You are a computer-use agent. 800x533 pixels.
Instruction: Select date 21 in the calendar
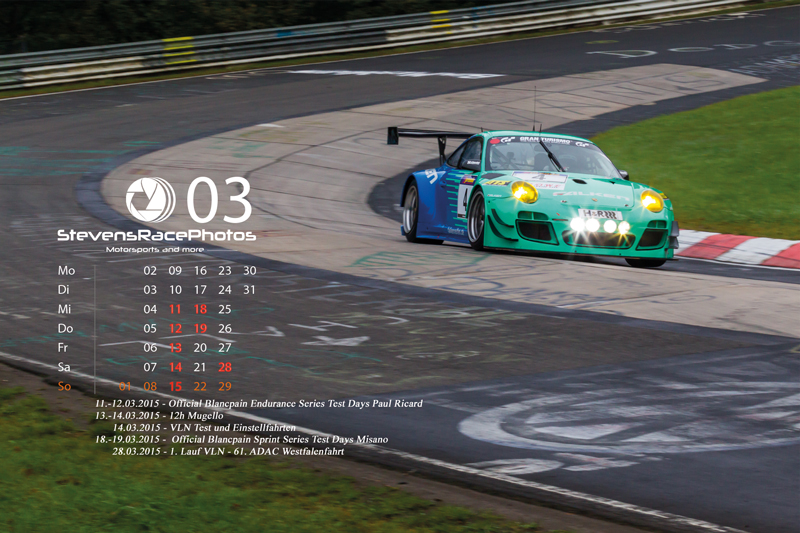[200, 367]
